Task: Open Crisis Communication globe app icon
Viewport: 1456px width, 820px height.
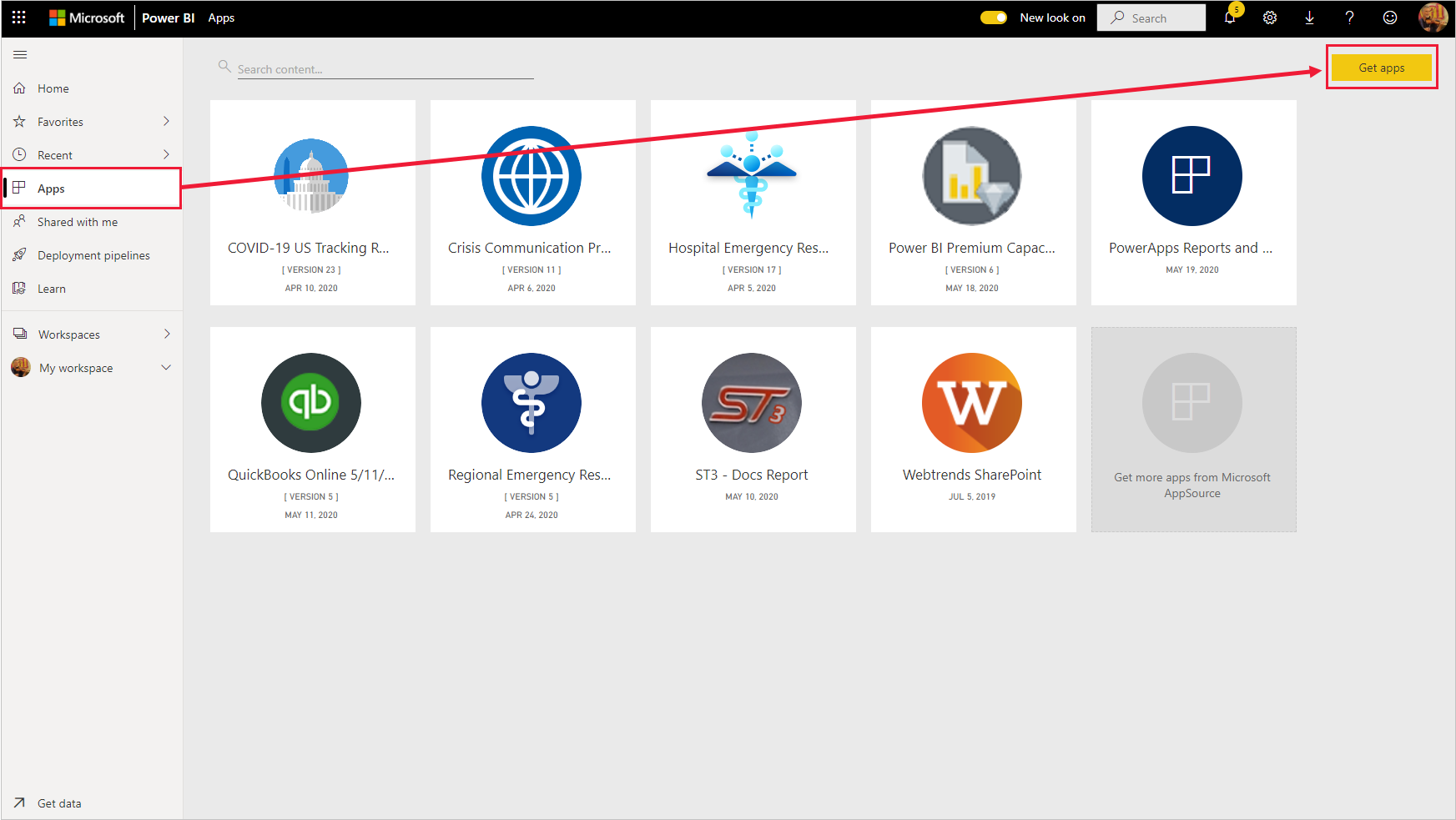Action: (532, 176)
